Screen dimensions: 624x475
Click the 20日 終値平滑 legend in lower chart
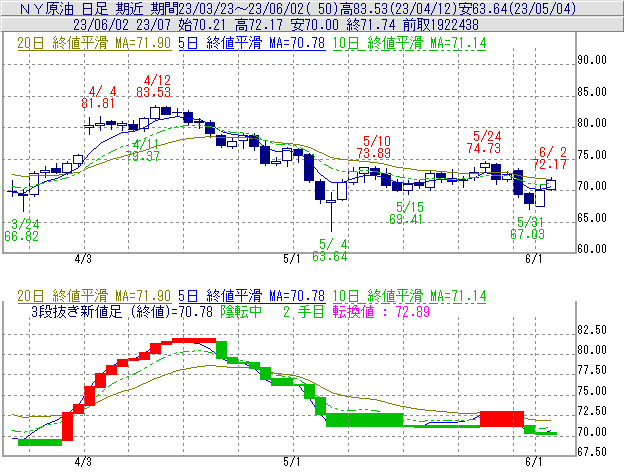tap(94, 296)
